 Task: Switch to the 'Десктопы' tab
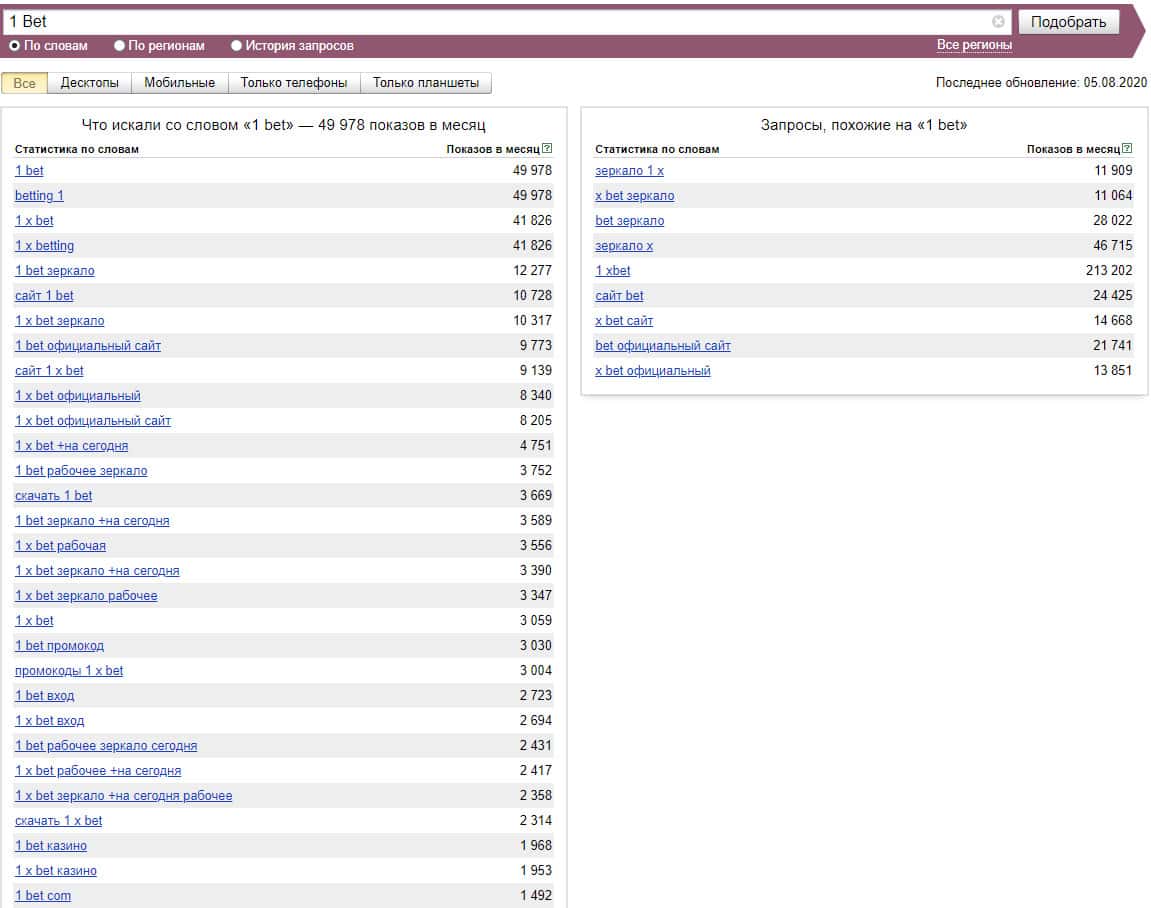tap(89, 83)
